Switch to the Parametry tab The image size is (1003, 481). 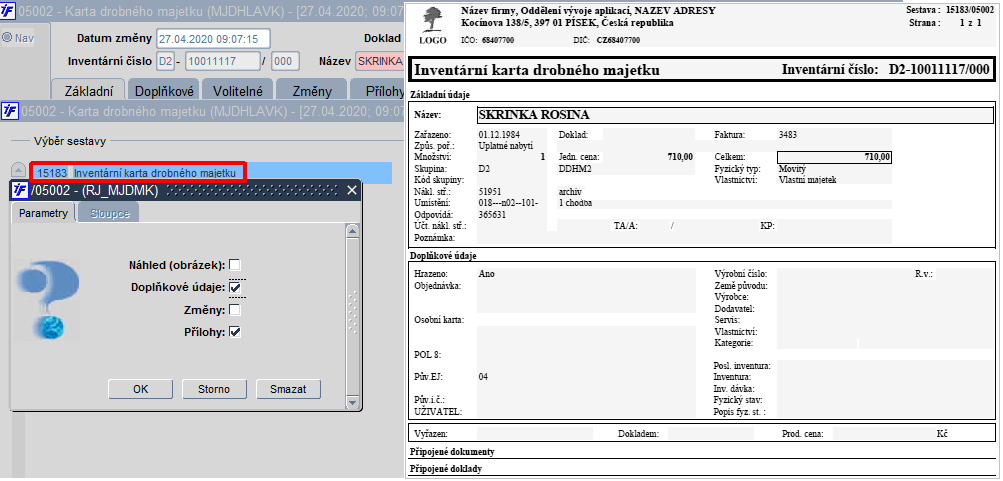pyautogui.click(x=43, y=213)
